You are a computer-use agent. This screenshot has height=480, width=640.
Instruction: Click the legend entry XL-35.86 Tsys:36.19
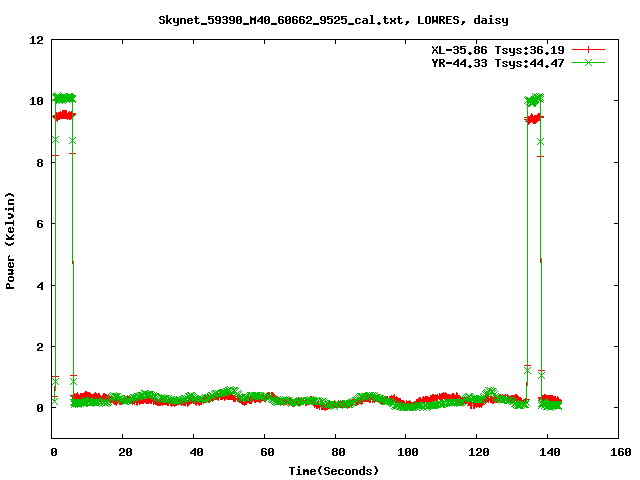(498, 50)
